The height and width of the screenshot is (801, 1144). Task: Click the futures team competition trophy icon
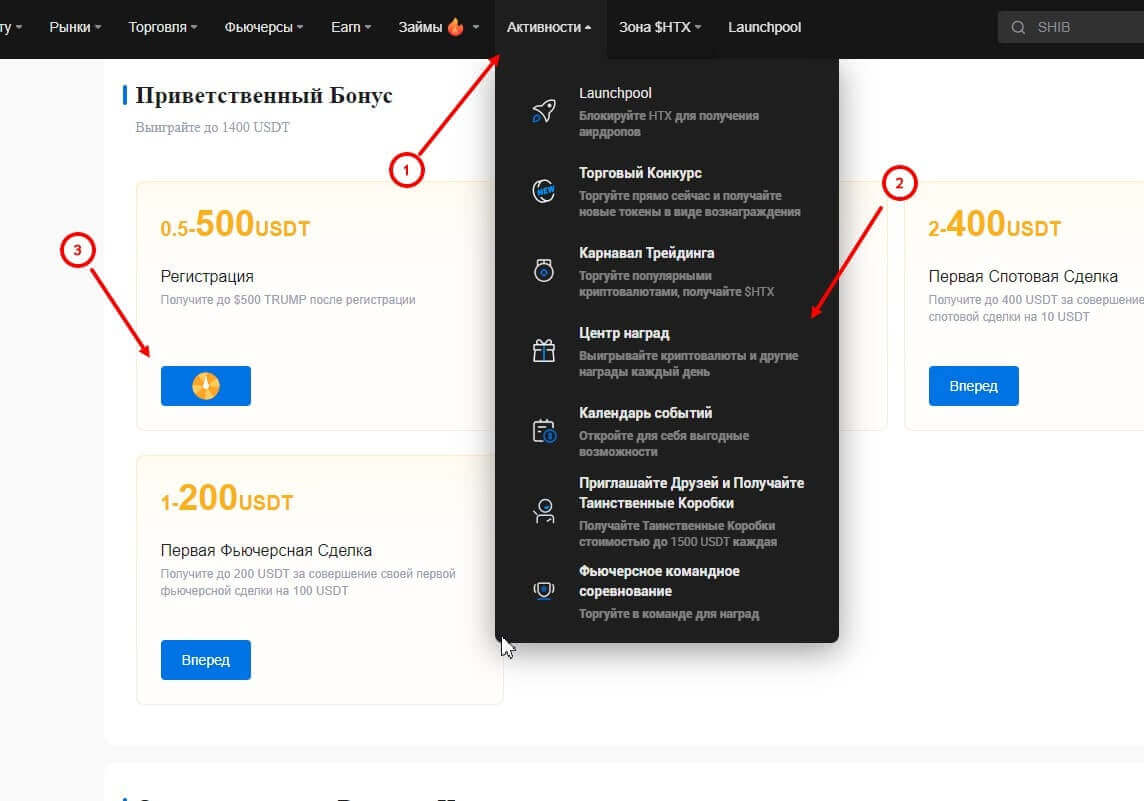(x=544, y=591)
